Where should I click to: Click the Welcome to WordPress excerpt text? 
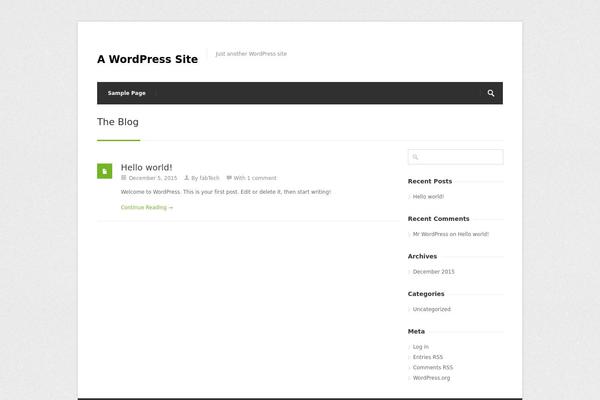[x=226, y=192]
